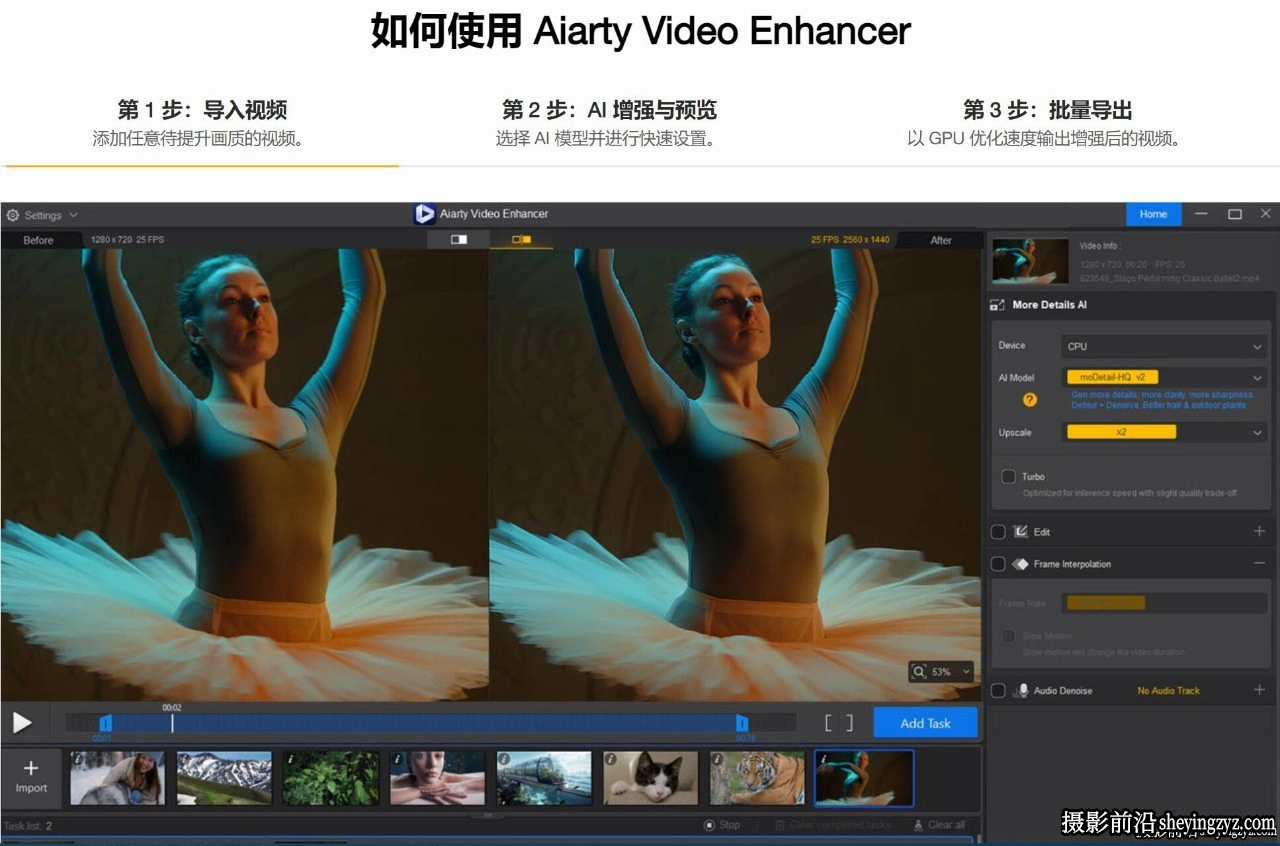Expand the Audio Denoise section plus
The width and height of the screenshot is (1280, 846).
[1259, 690]
